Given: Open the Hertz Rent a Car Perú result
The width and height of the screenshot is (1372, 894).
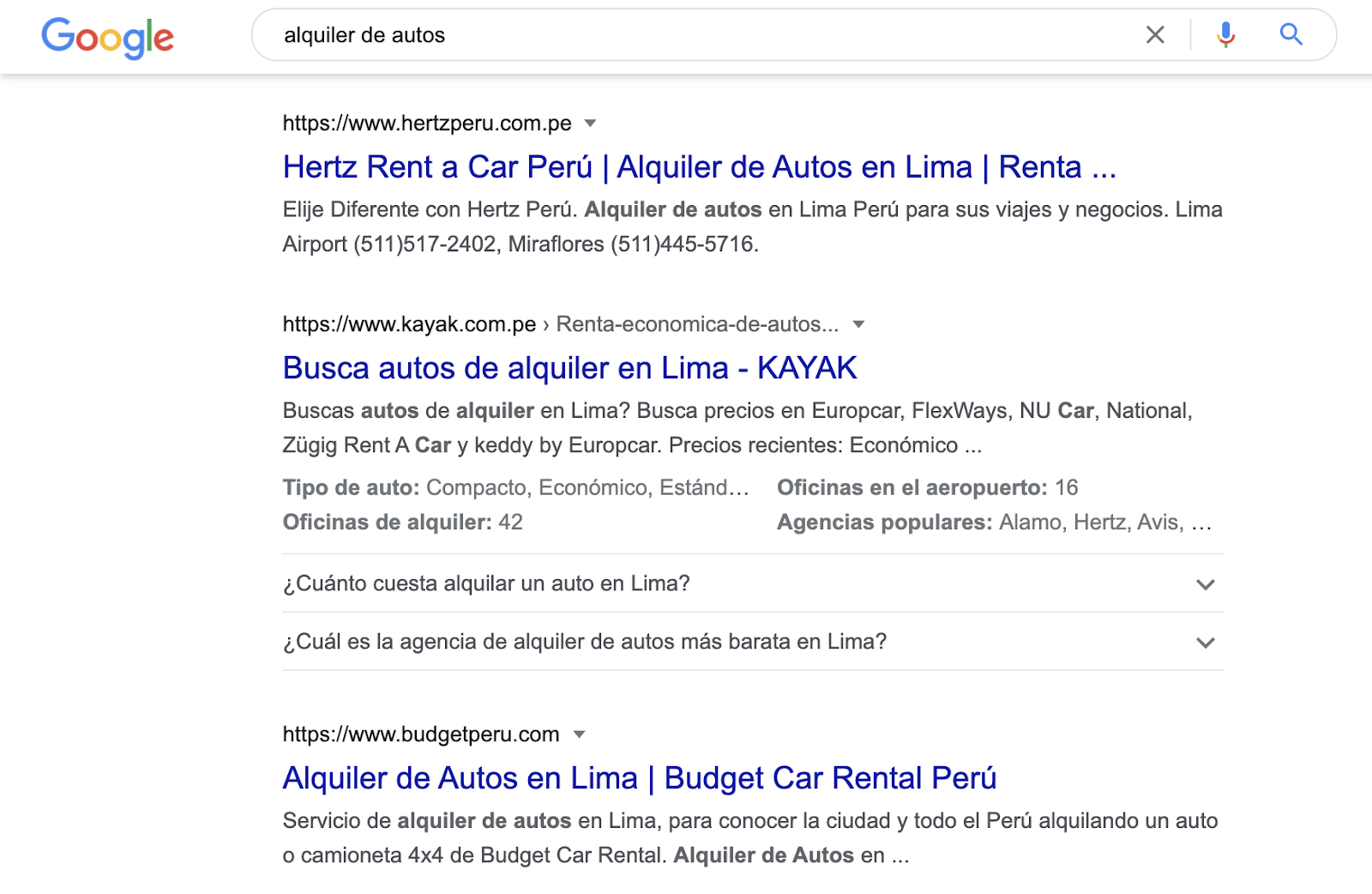Looking at the screenshot, I should click(x=700, y=167).
